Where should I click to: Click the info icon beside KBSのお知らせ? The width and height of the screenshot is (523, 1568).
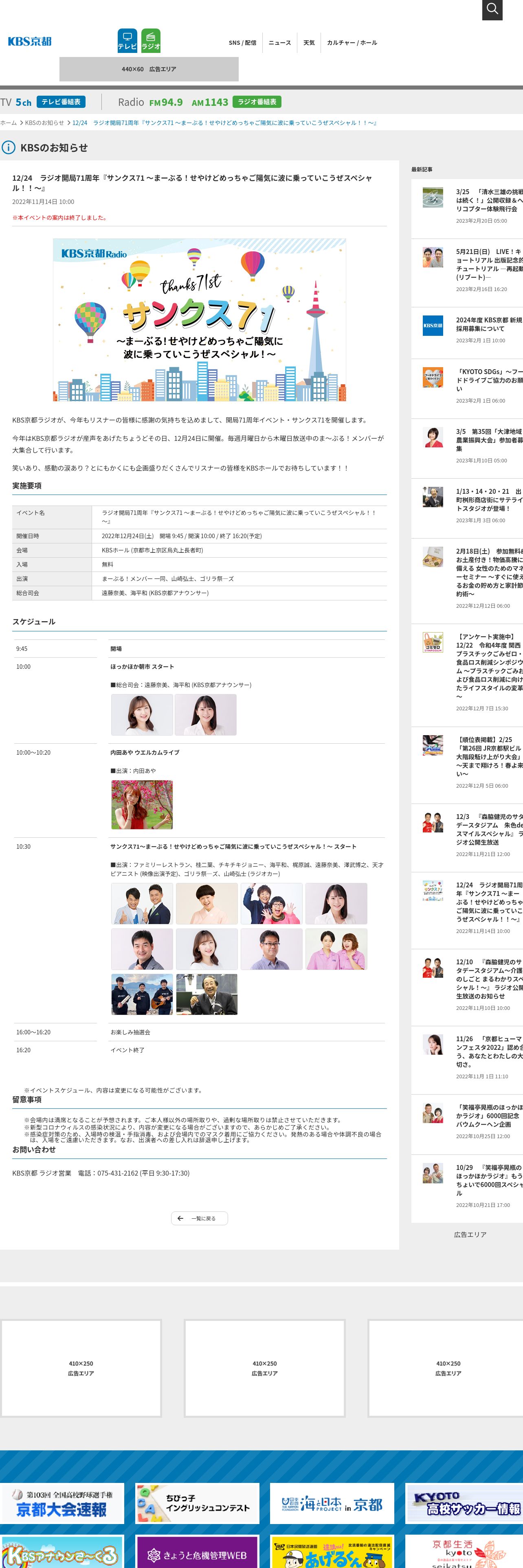(x=9, y=147)
